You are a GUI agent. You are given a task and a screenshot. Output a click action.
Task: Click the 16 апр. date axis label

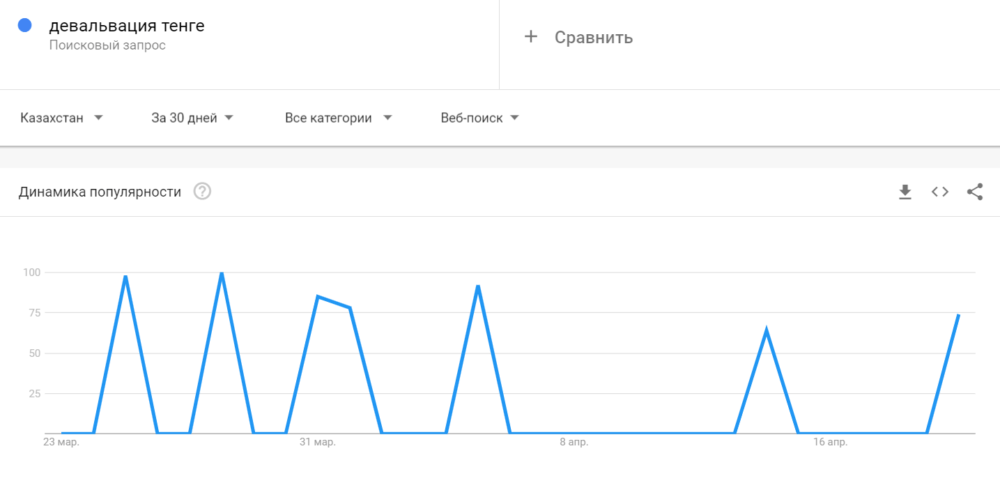click(831, 441)
